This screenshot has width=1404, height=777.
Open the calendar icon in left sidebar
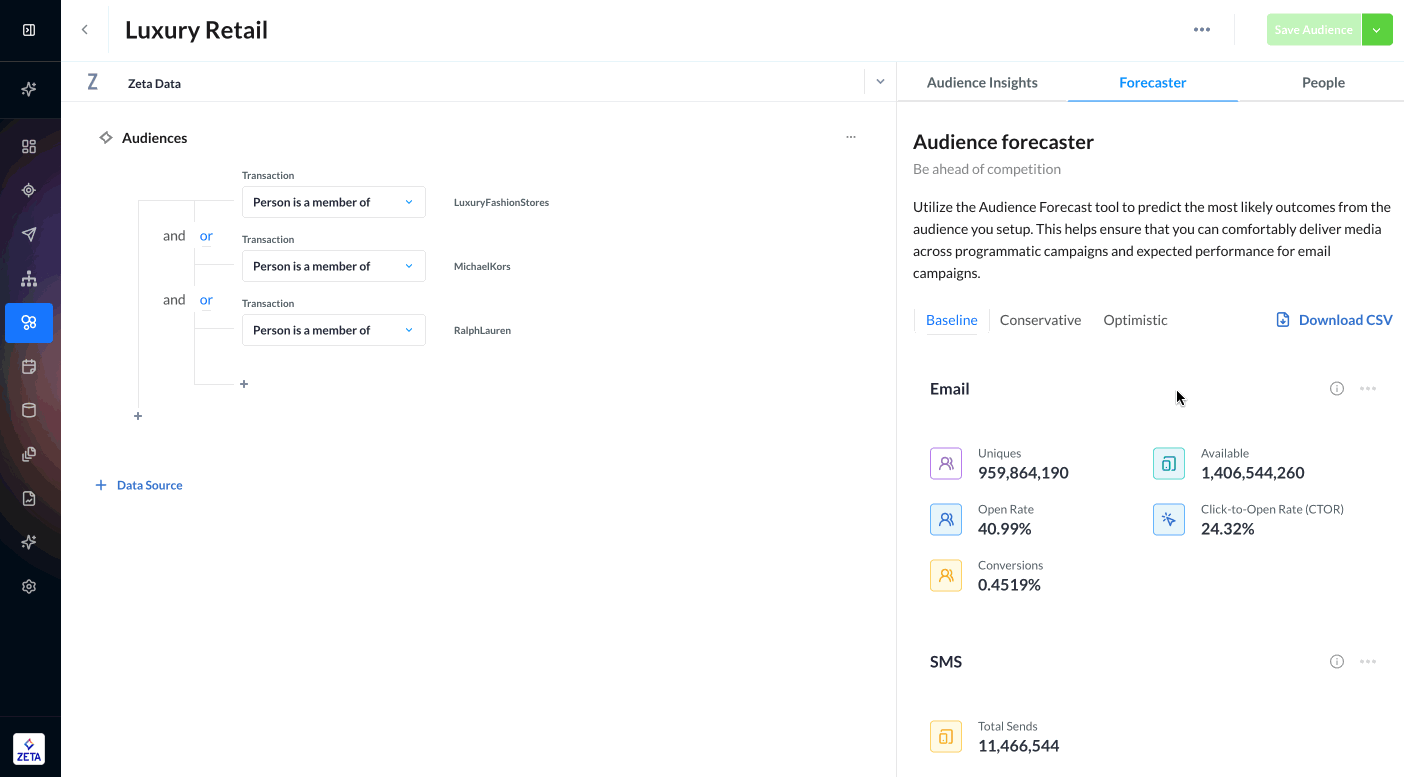click(x=29, y=367)
